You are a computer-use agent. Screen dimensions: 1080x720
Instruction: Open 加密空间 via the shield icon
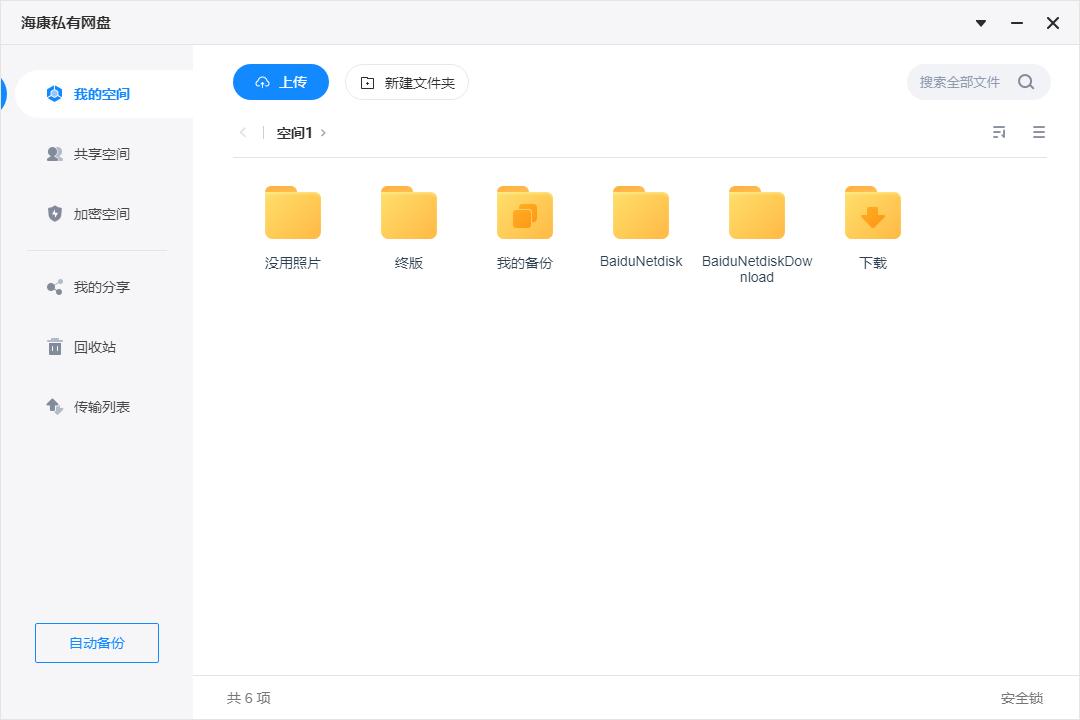54,213
